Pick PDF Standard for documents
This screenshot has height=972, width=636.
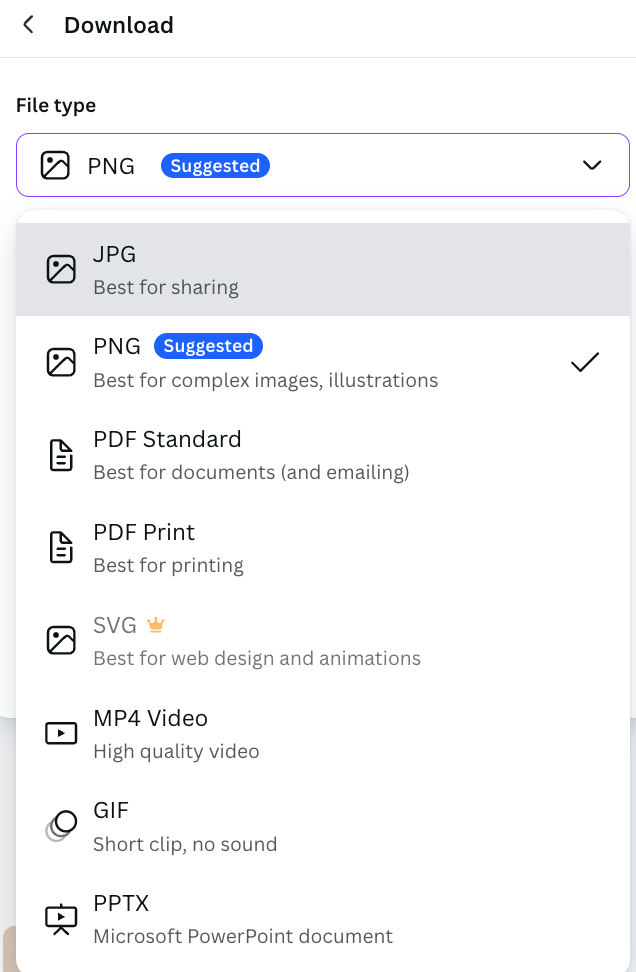[x=322, y=455]
